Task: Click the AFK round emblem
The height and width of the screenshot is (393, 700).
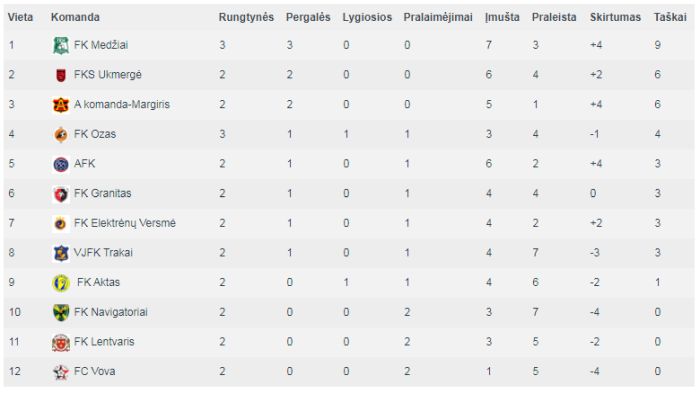Action: pos(61,164)
